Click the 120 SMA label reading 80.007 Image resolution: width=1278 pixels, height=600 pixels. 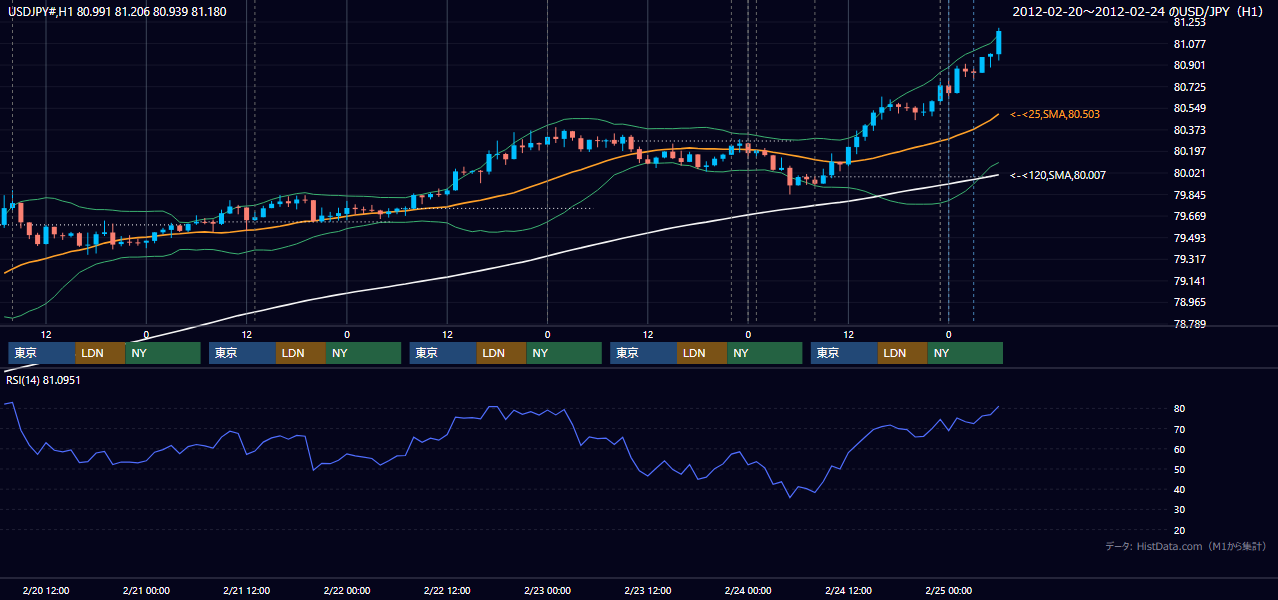(x=1058, y=175)
